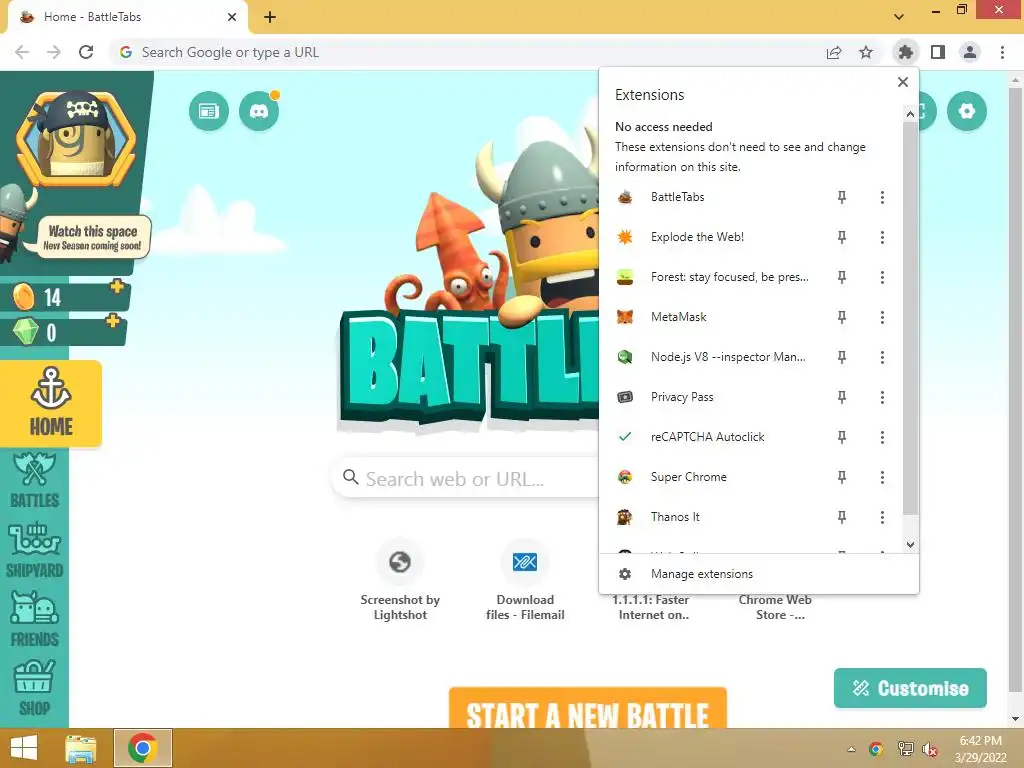
Task: Open Manage extensions
Action: click(759, 574)
